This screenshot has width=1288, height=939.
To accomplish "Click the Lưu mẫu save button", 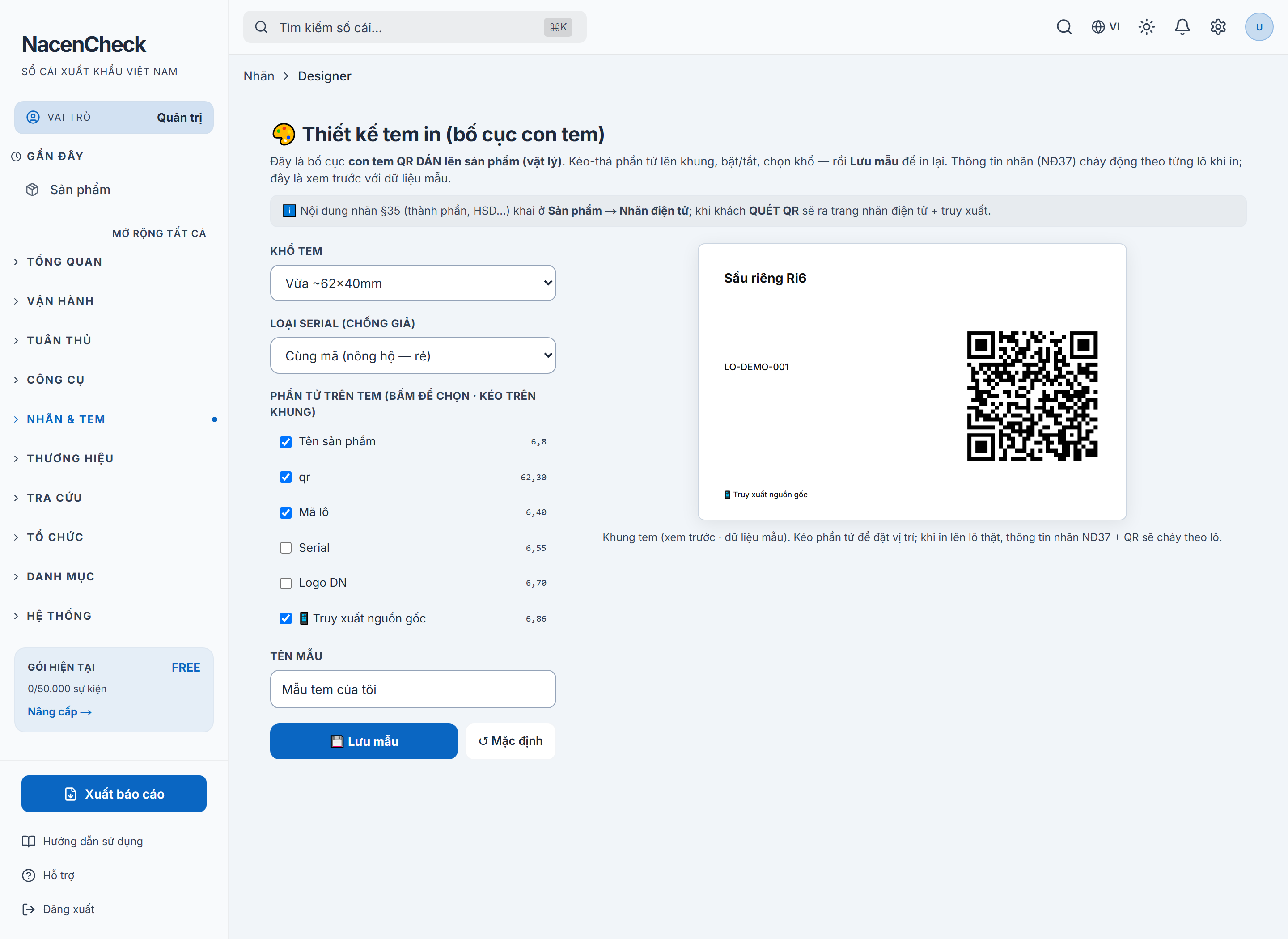I will (x=364, y=741).
